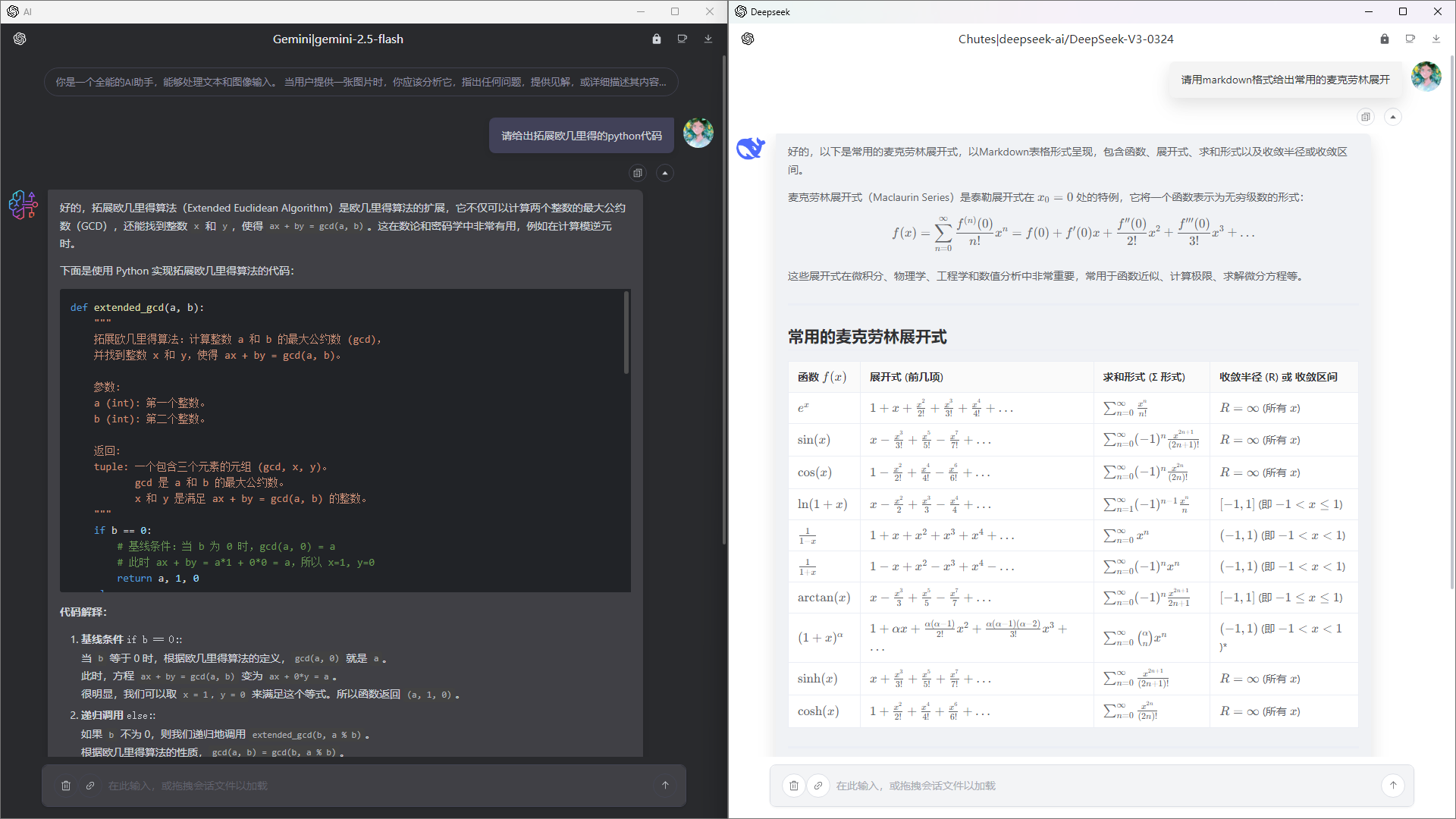1456x819 pixels.
Task: Copy the Python code request message in Gemini window
Action: click(638, 173)
